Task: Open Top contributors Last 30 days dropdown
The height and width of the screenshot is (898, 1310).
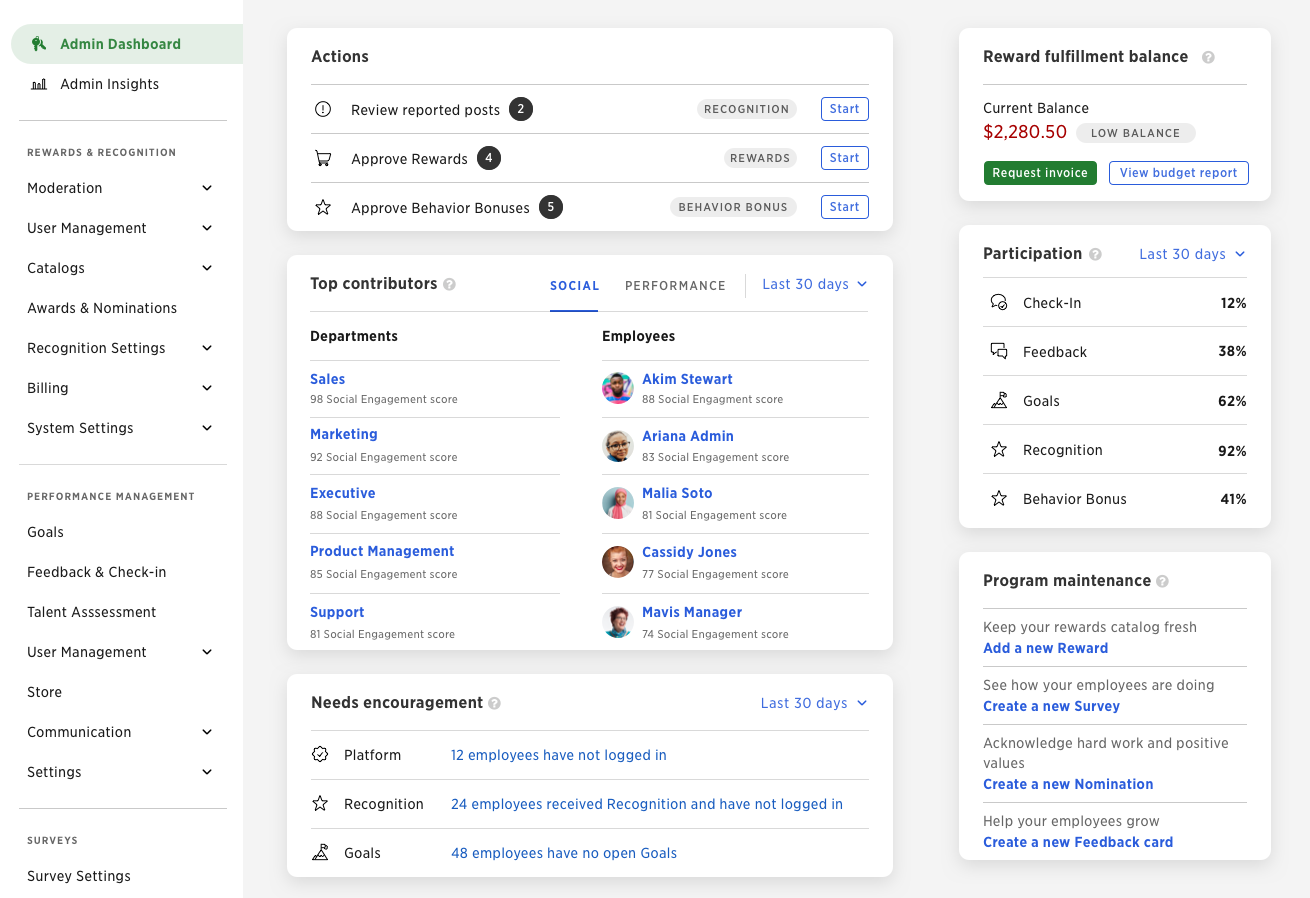Action: (x=815, y=284)
